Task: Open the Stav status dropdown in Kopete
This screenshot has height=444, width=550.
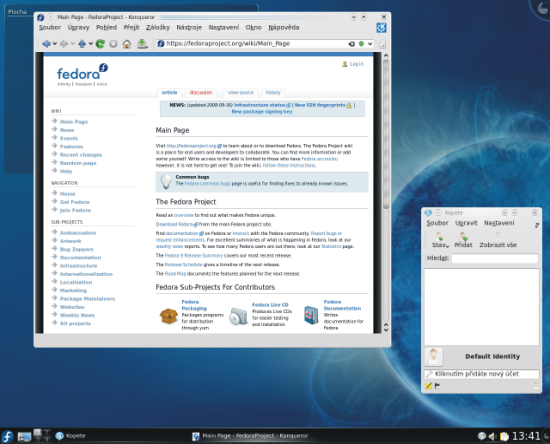Action: [x=440, y=240]
